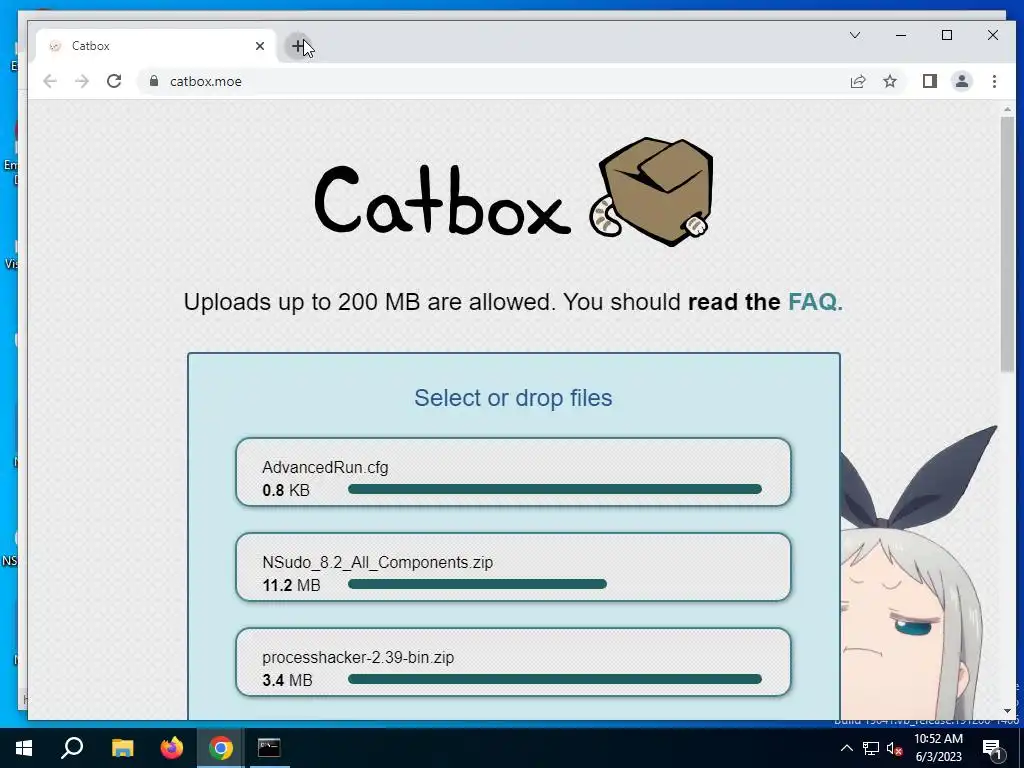Minimize the Chrome window

point(901,35)
